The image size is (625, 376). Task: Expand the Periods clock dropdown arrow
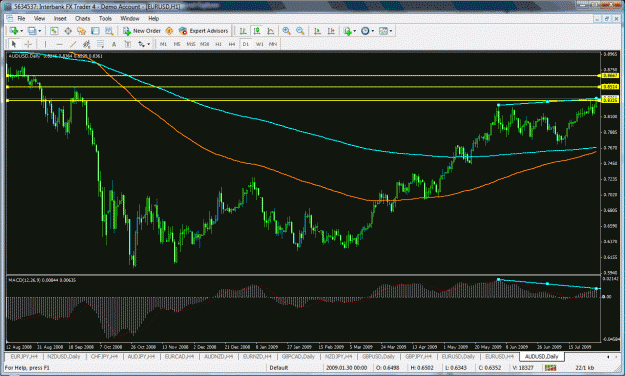click(x=373, y=31)
